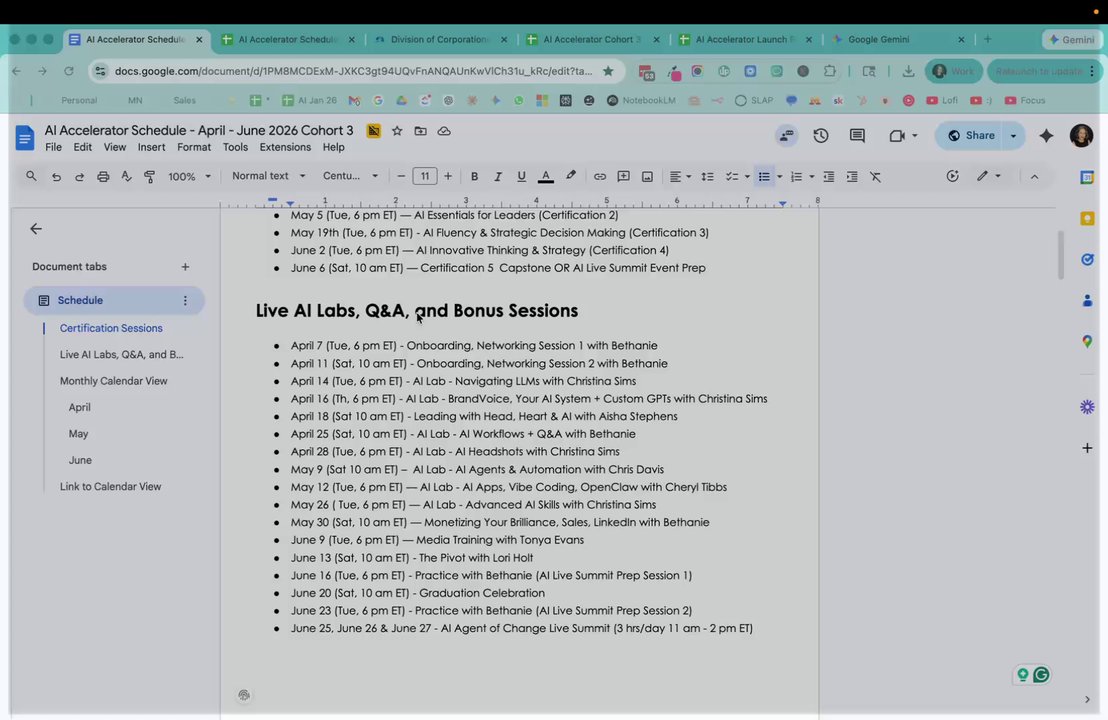Screen dimensions: 1108x720
Task: Add a comment from toolbar
Action: point(623,177)
